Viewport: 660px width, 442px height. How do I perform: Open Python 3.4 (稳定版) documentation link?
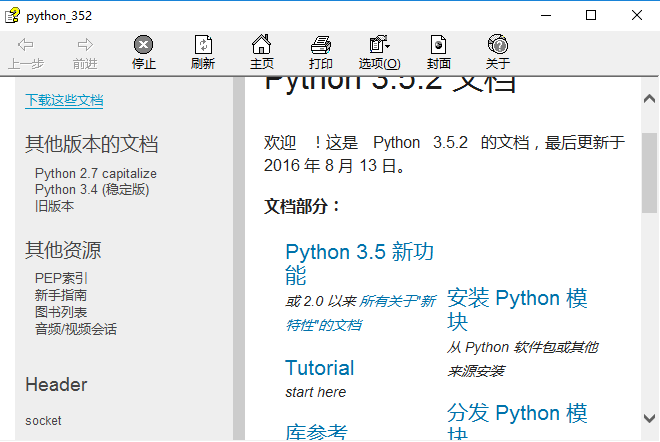click(x=91, y=189)
